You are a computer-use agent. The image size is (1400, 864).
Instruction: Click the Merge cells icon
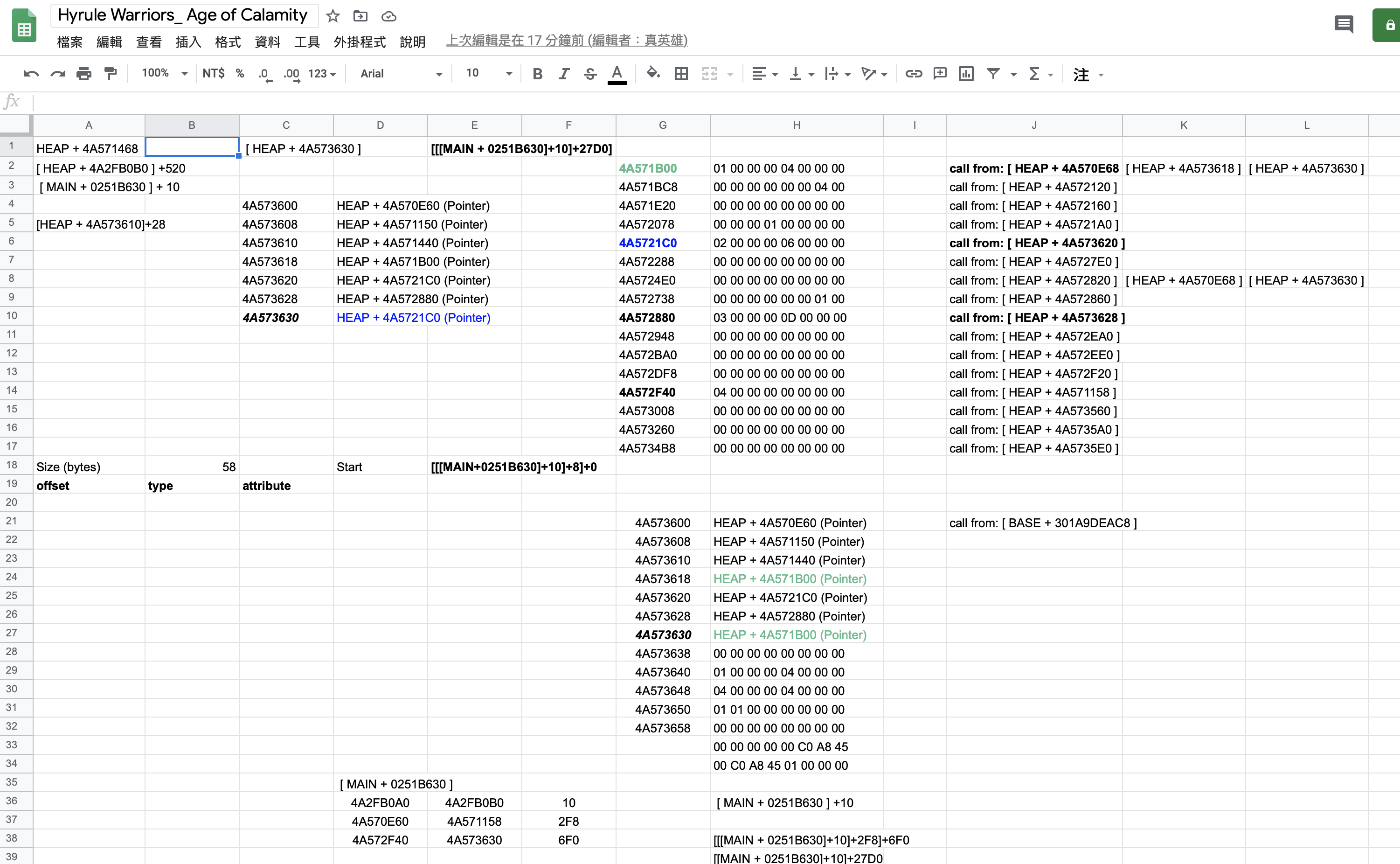(709, 74)
